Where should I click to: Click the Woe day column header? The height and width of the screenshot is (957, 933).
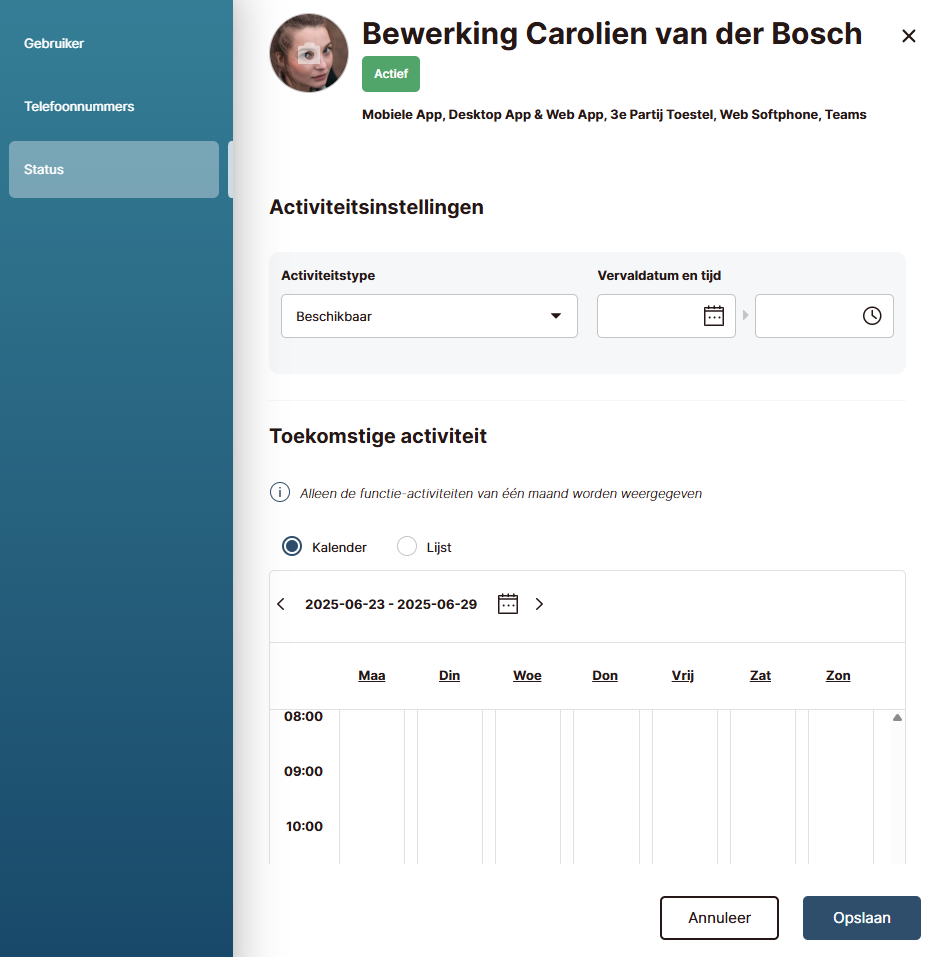[x=527, y=676]
